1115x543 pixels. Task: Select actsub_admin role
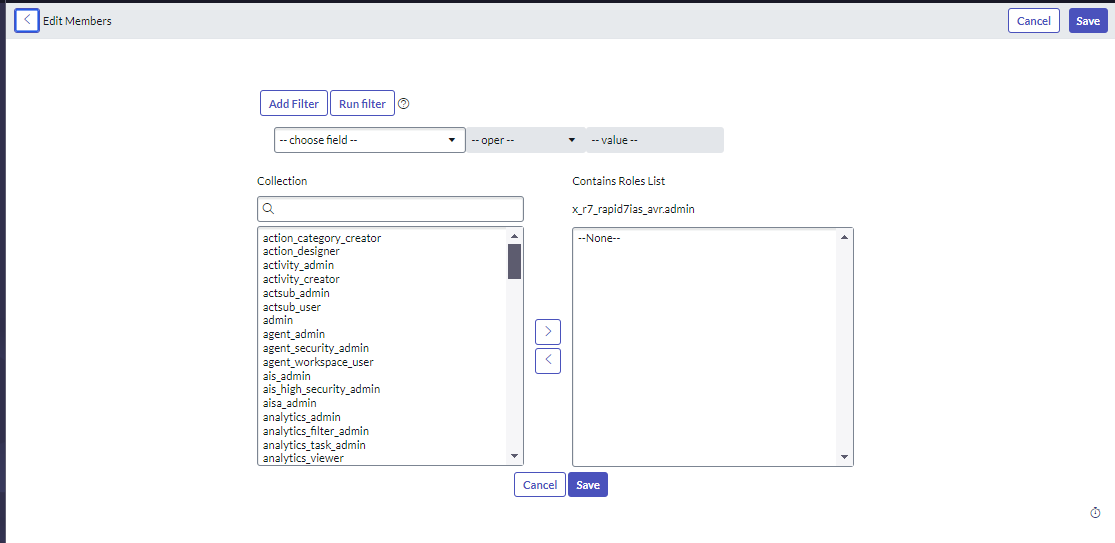296,293
